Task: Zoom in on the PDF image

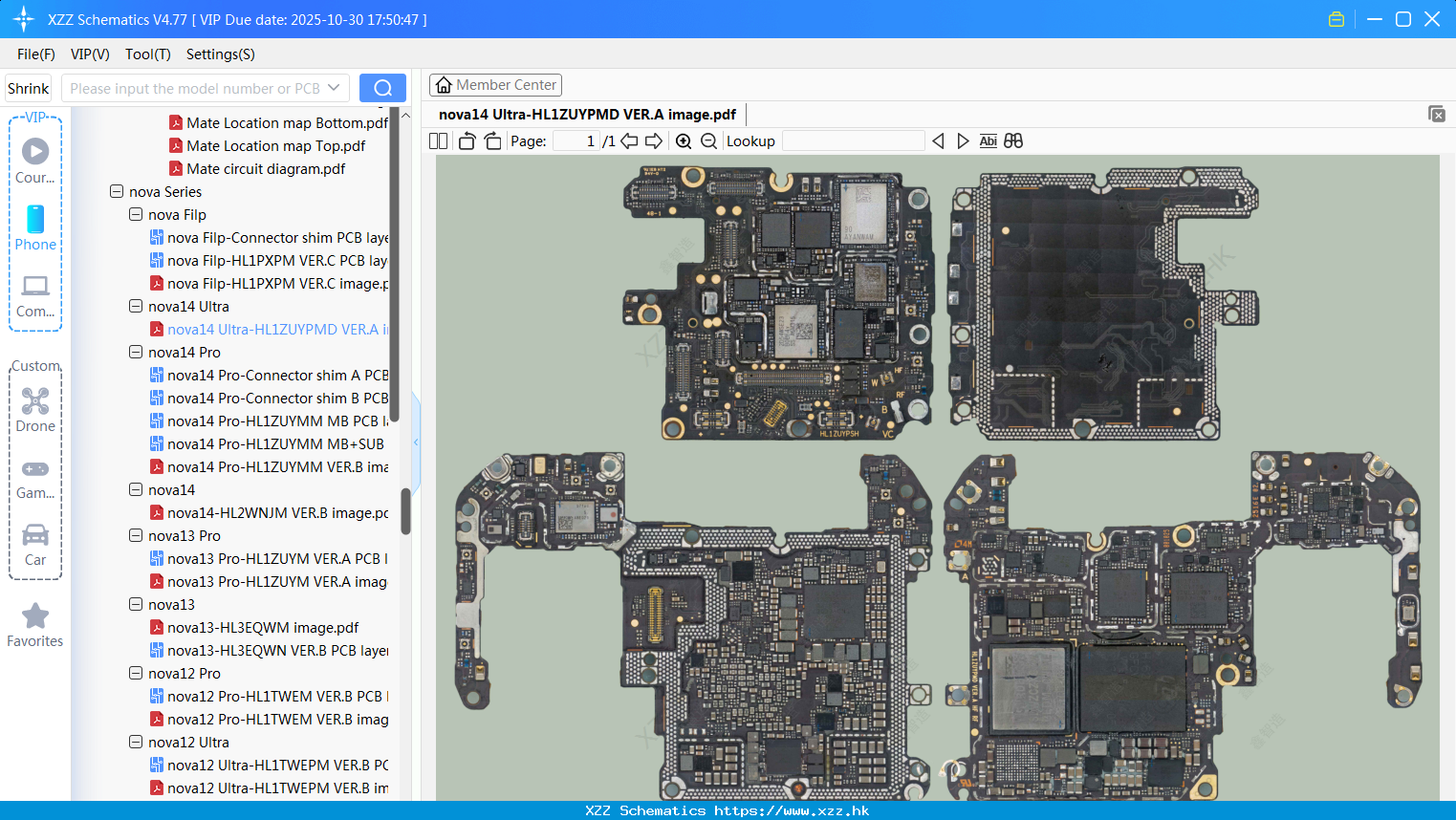Action: click(684, 141)
